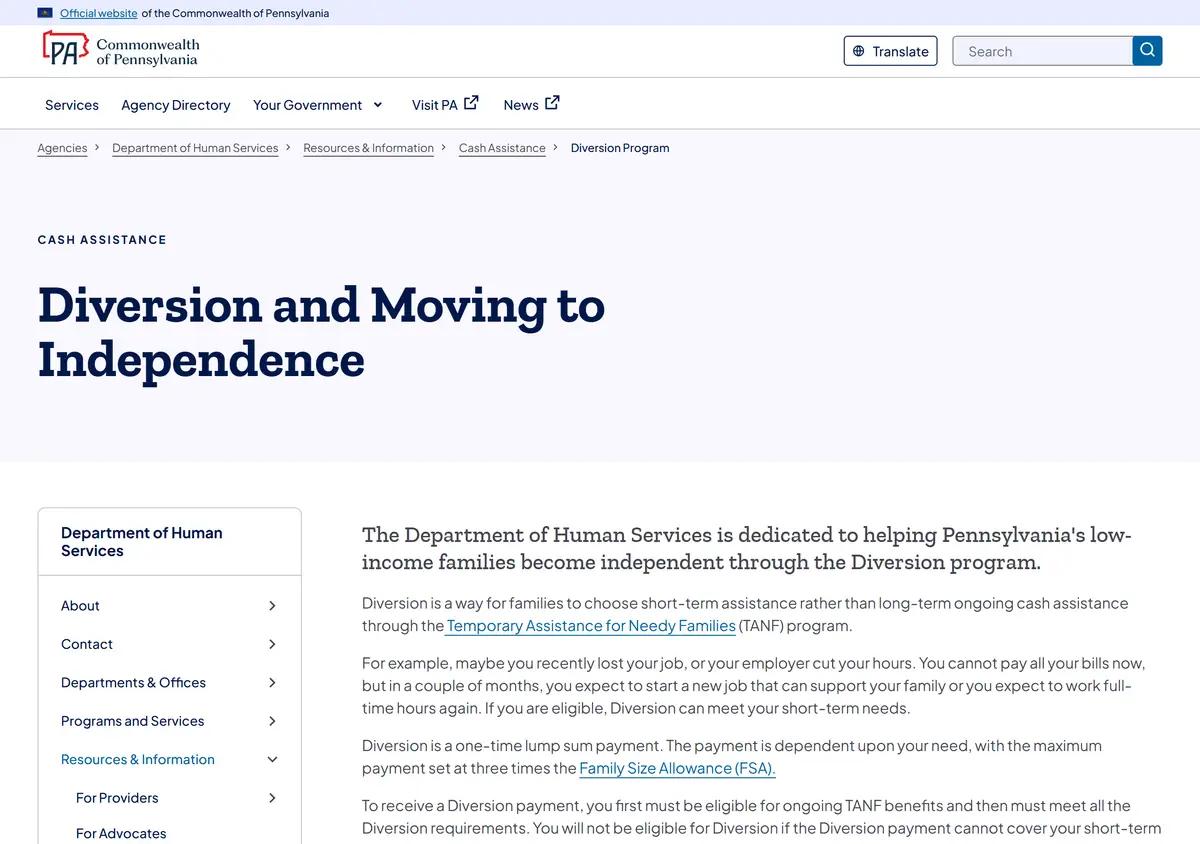Open Contact in the sidebar

(x=87, y=644)
